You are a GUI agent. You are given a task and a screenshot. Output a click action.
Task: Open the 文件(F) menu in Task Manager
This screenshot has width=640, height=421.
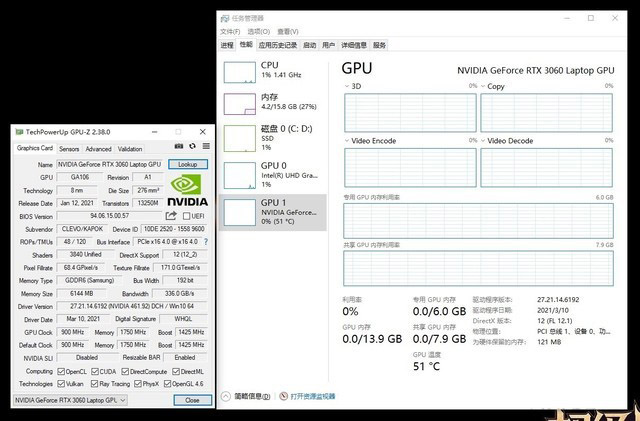230,31
